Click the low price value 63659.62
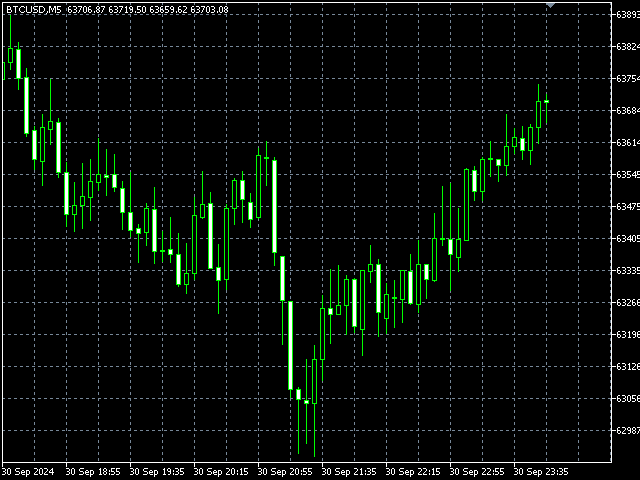This screenshot has width=640, height=480. click(169, 9)
